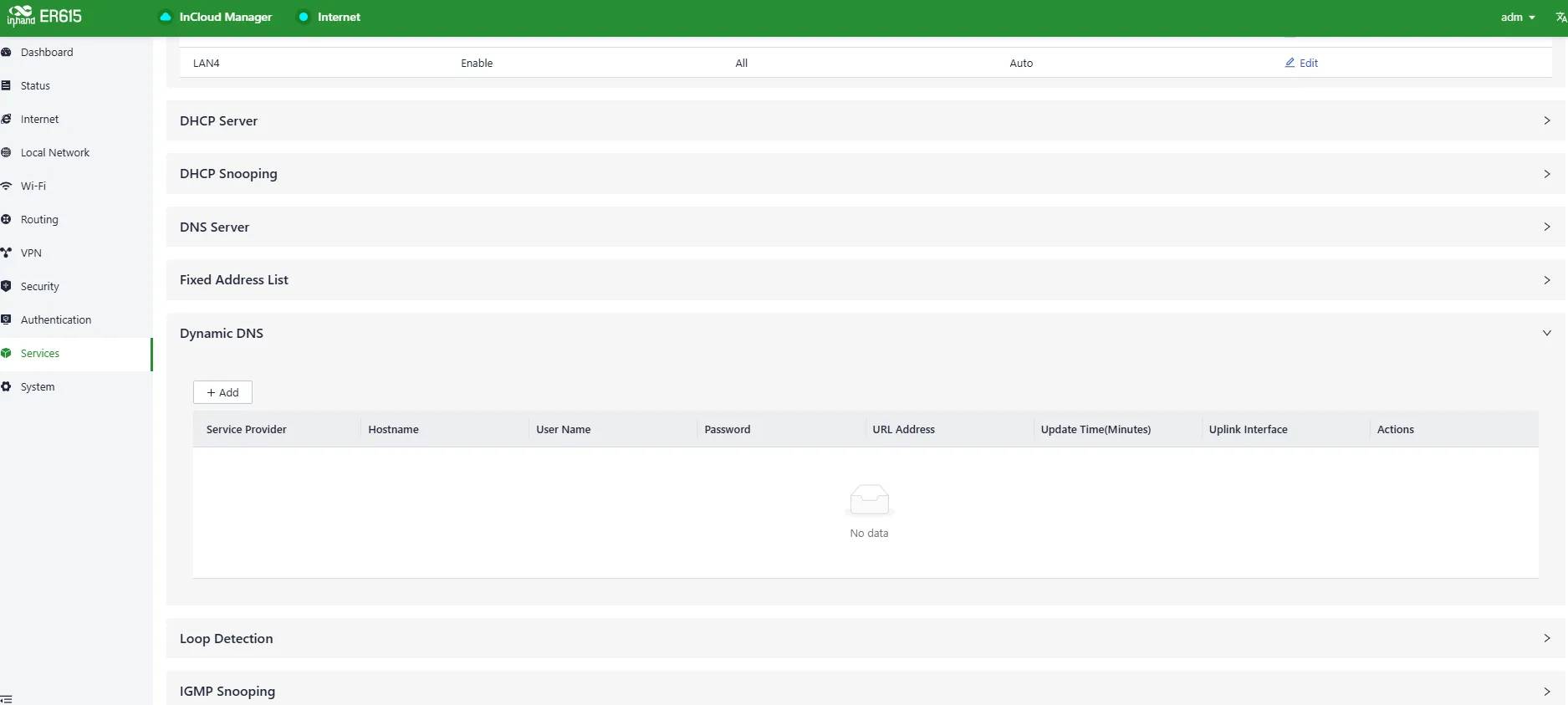Click the No data placeholder text

click(869, 533)
